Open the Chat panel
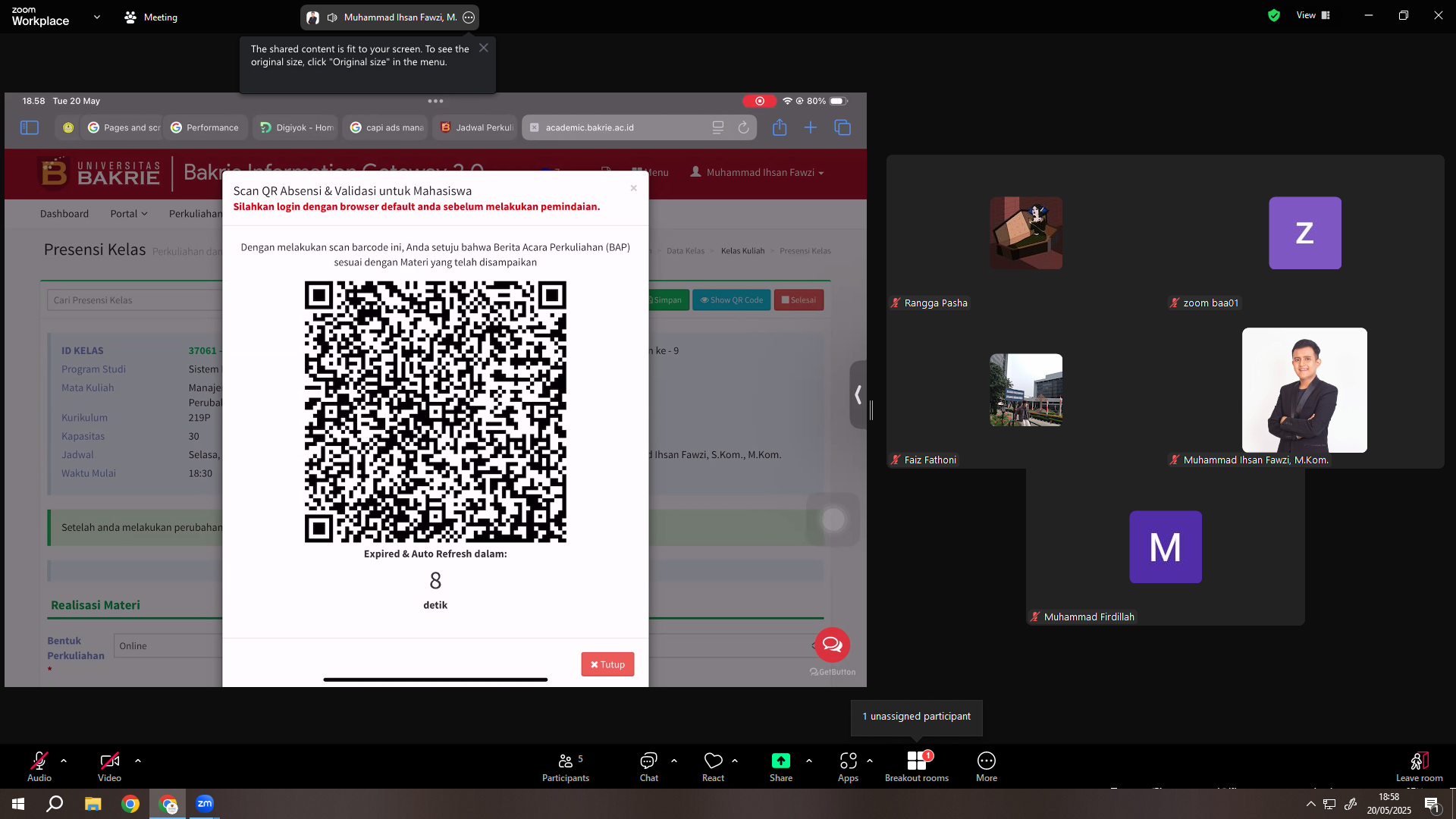This screenshot has width=1456, height=819. [x=649, y=767]
